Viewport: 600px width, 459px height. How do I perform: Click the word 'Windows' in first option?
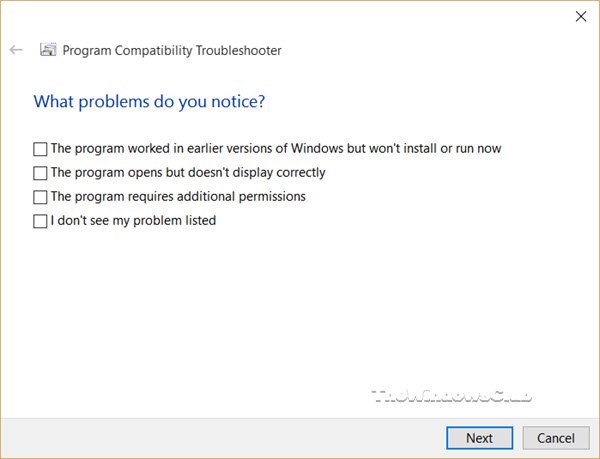[317, 148]
